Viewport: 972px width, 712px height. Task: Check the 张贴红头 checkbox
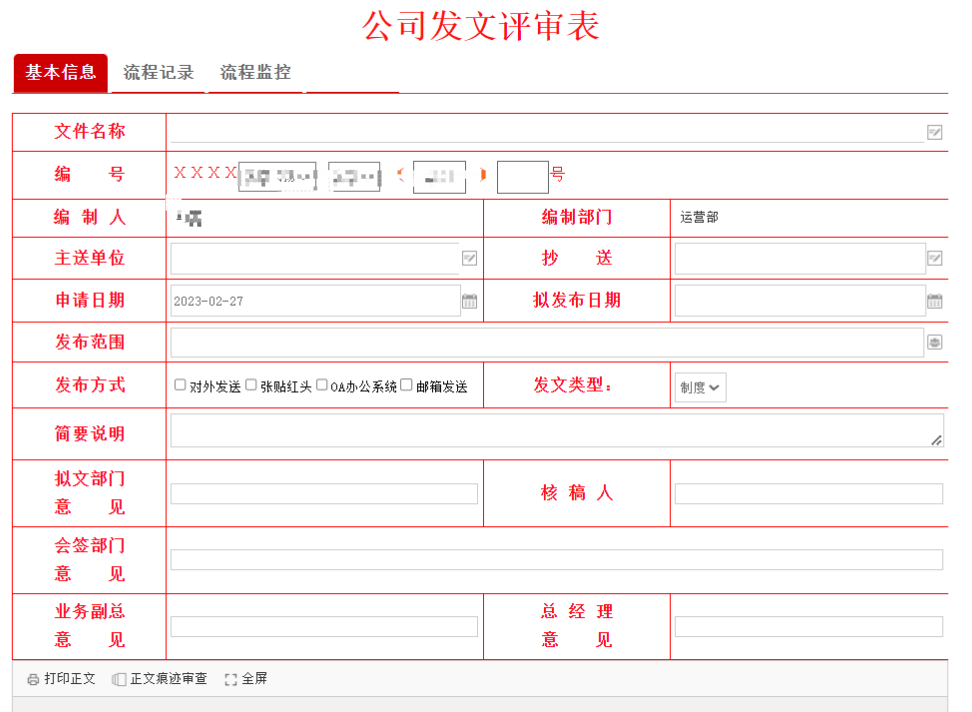click(251, 385)
